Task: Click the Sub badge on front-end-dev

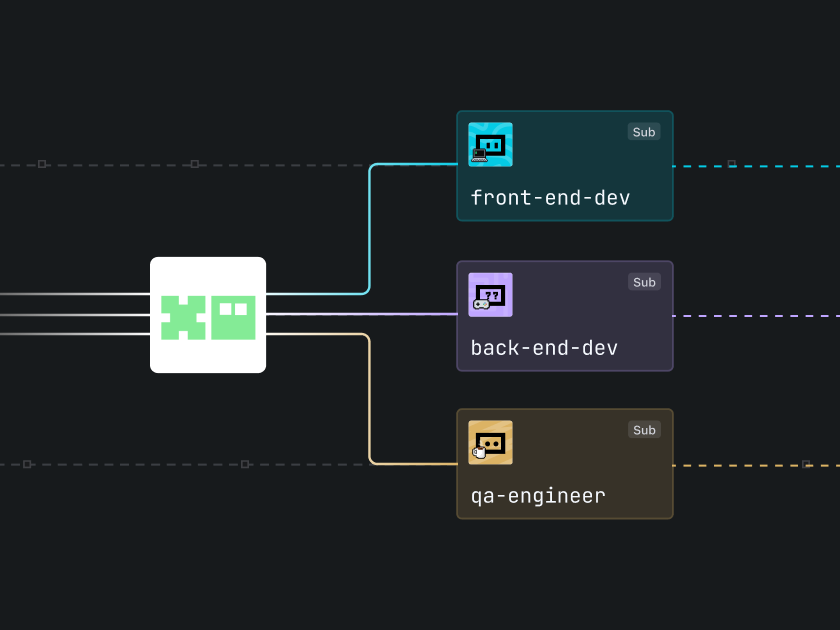Action: click(x=644, y=132)
